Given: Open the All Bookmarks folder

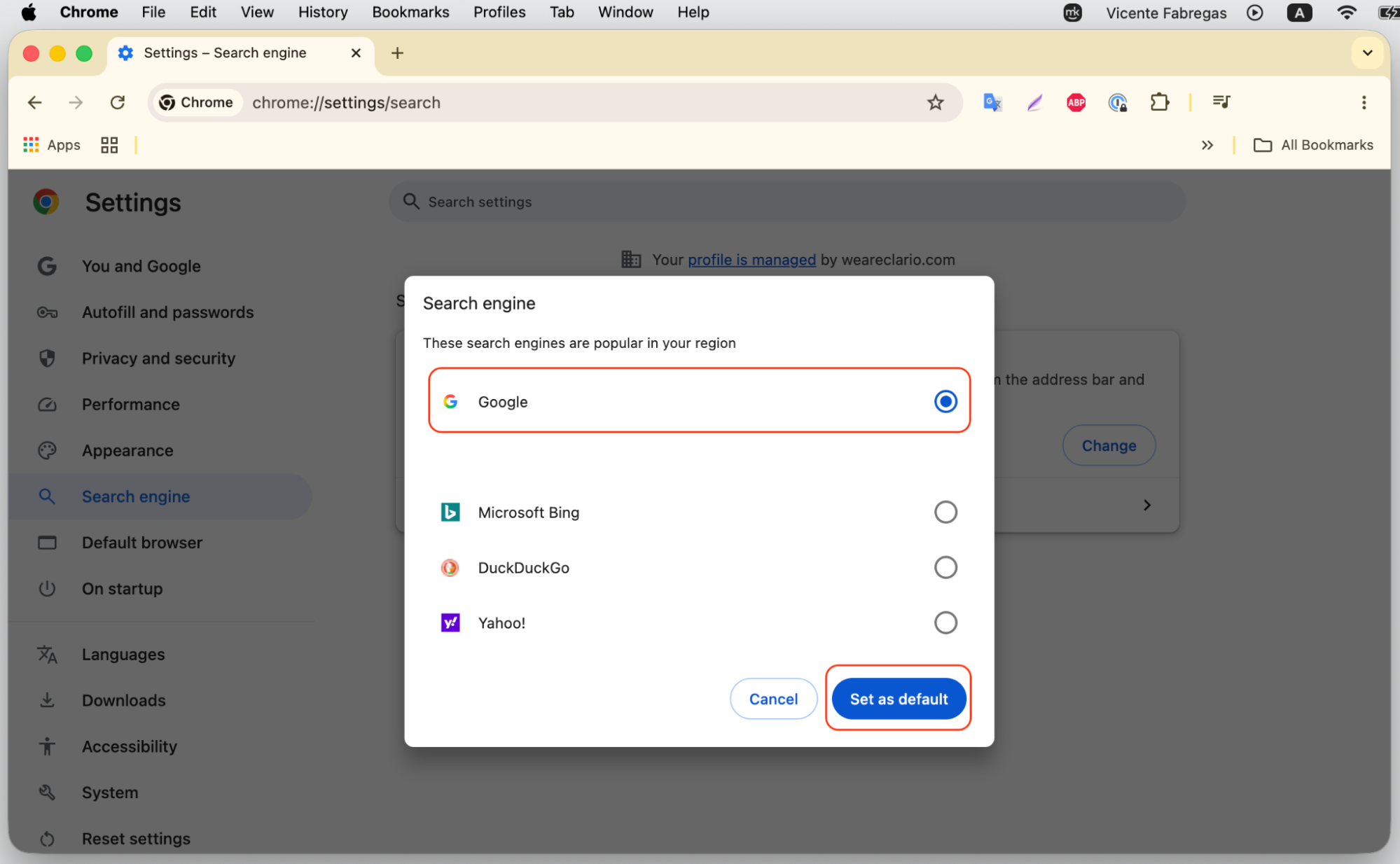Looking at the screenshot, I should [x=1313, y=145].
